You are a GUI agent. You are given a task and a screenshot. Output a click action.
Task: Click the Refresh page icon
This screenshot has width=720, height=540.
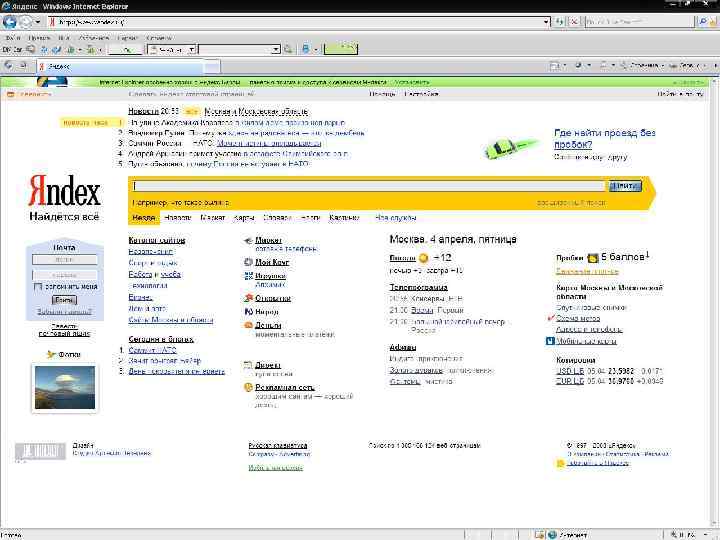[x=560, y=22]
